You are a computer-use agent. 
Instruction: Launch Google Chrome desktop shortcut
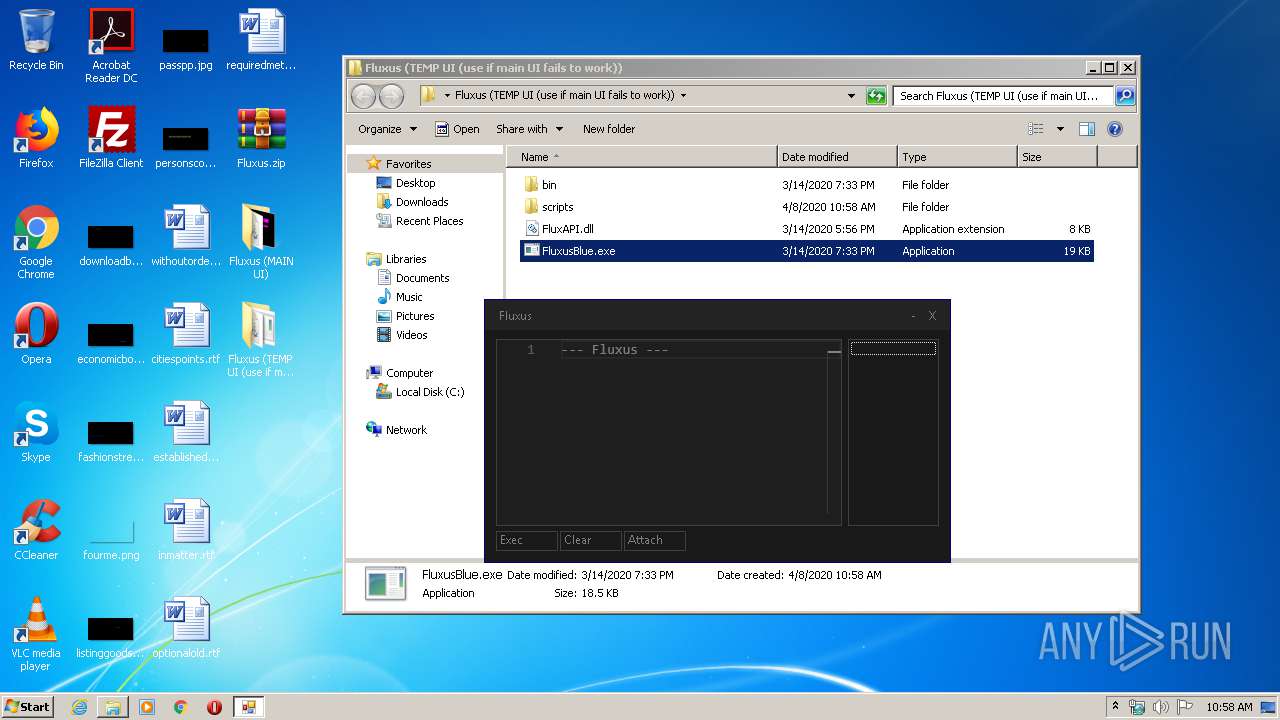[x=36, y=242]
